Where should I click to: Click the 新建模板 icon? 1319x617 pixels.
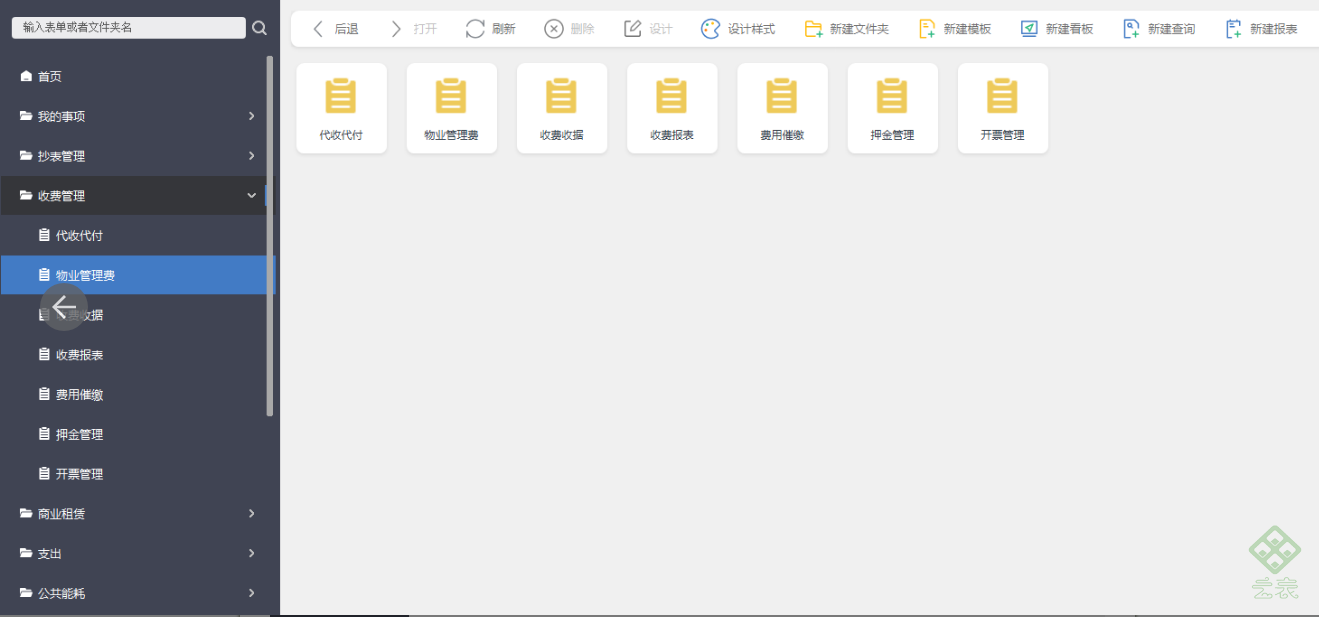[x=927, y=29]
